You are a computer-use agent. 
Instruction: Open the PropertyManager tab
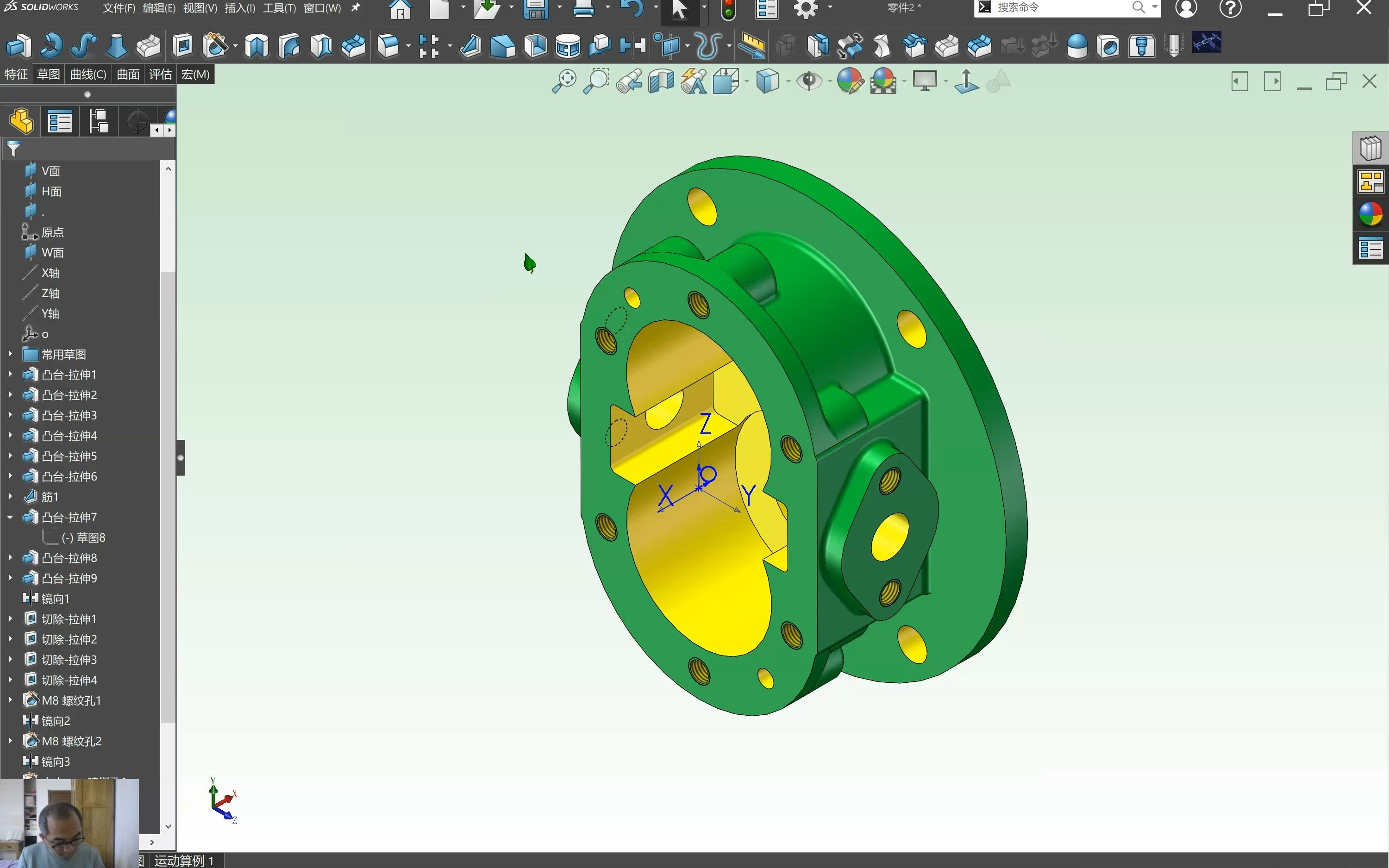(x=60, y=121)
